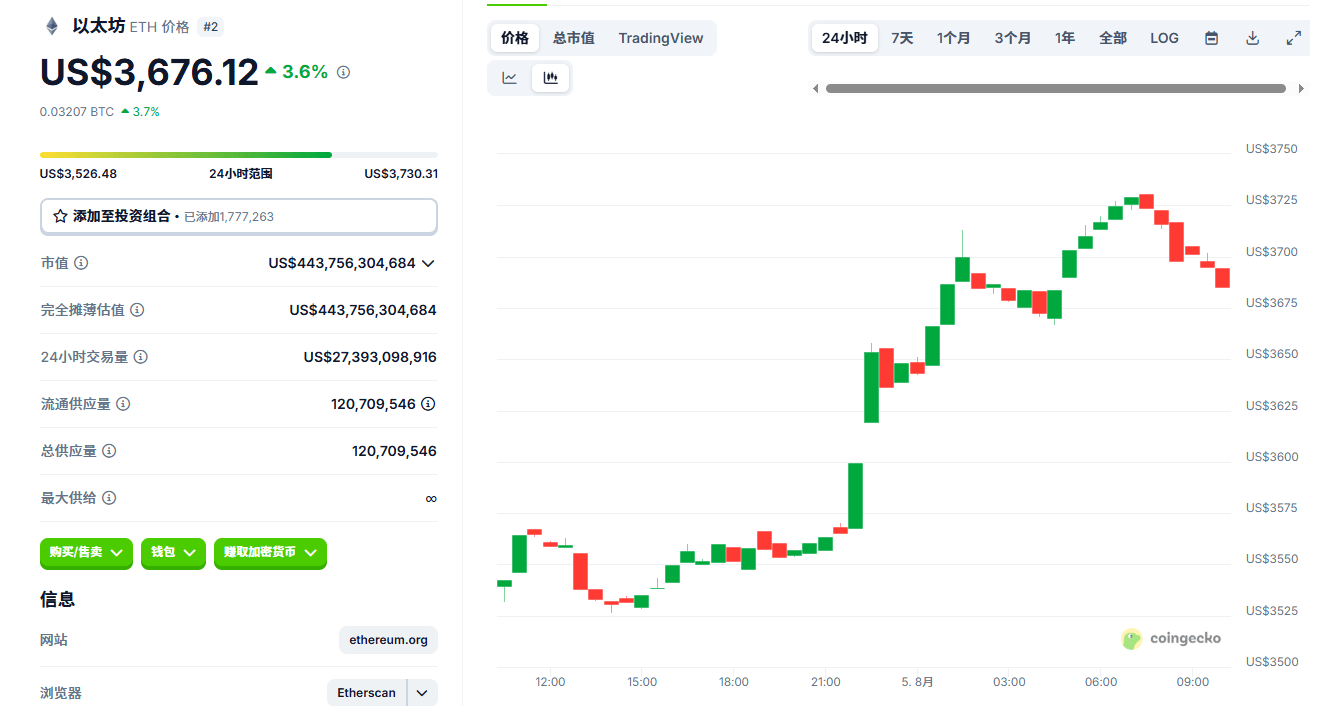The height and width of the screenshot is (706, 1325).
Task: Open the TradingView tab
Action: [660, 38]
